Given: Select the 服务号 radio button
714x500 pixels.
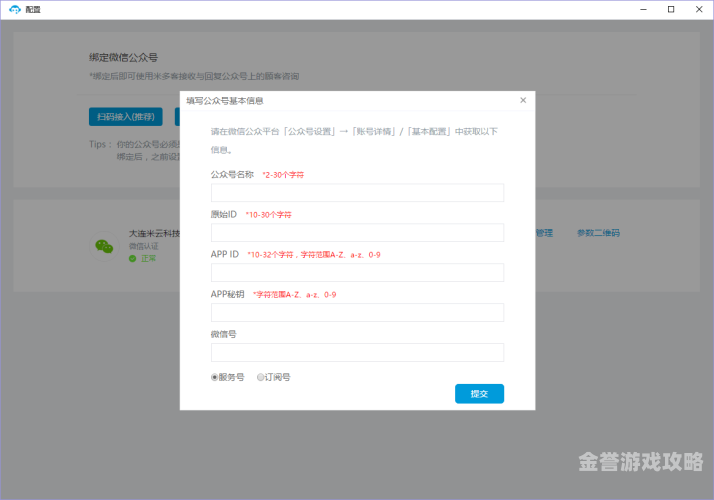Looking at the screenshot, I should (214, 377).
